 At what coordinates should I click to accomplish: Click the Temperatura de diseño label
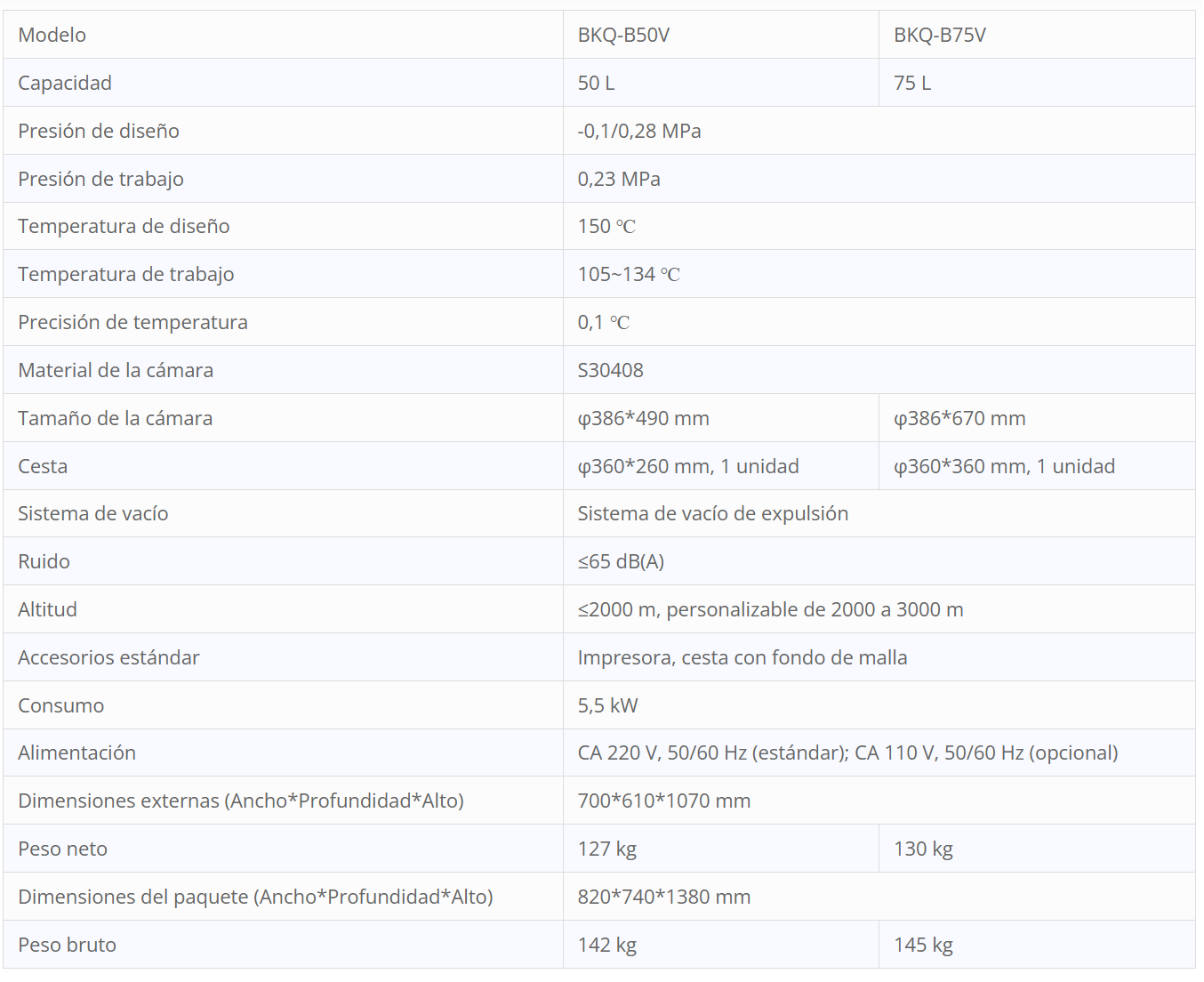(124, 227)
